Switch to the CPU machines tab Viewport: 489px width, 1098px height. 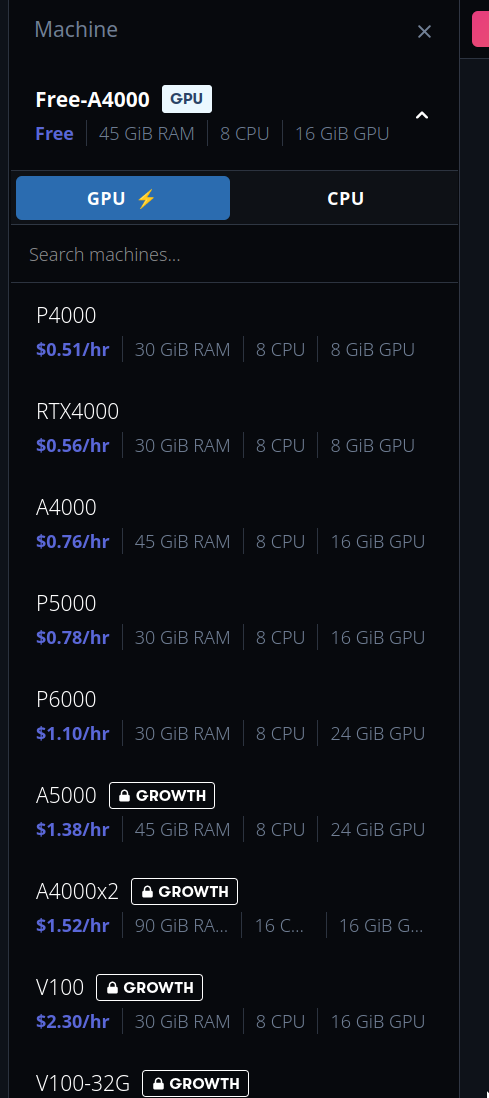coord(345,198)
